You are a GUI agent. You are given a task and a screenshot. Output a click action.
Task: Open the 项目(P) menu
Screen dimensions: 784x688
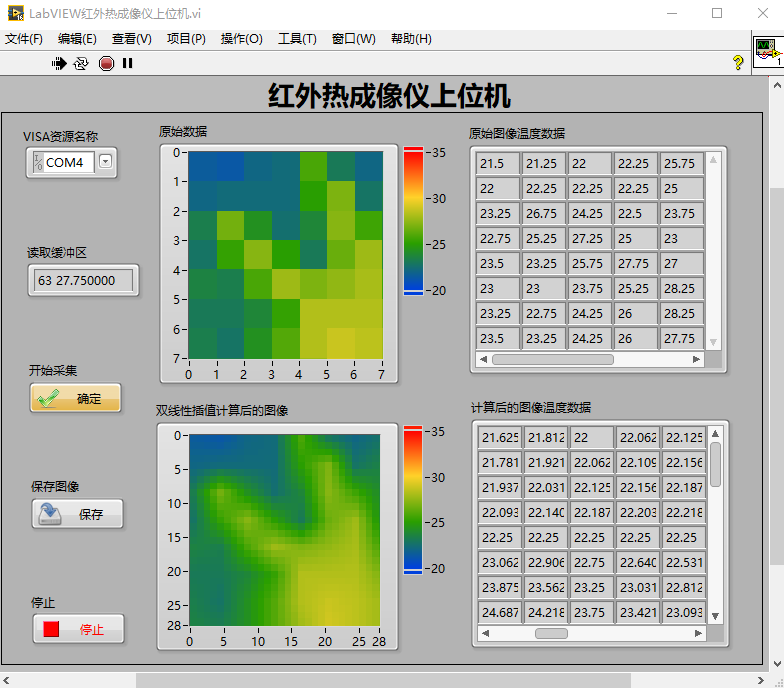click(186, 39)
